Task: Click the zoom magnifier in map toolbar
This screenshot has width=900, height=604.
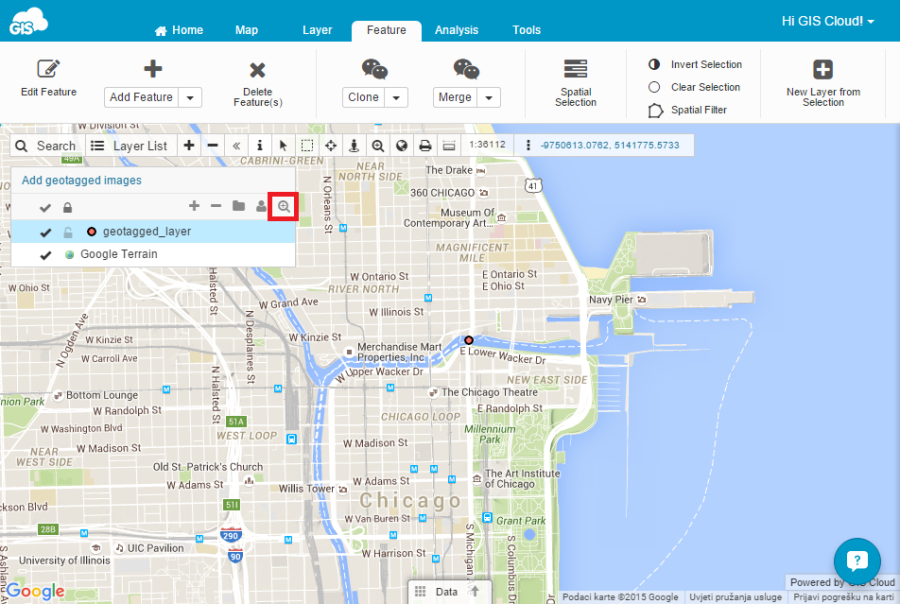Action: coord(378,145)
